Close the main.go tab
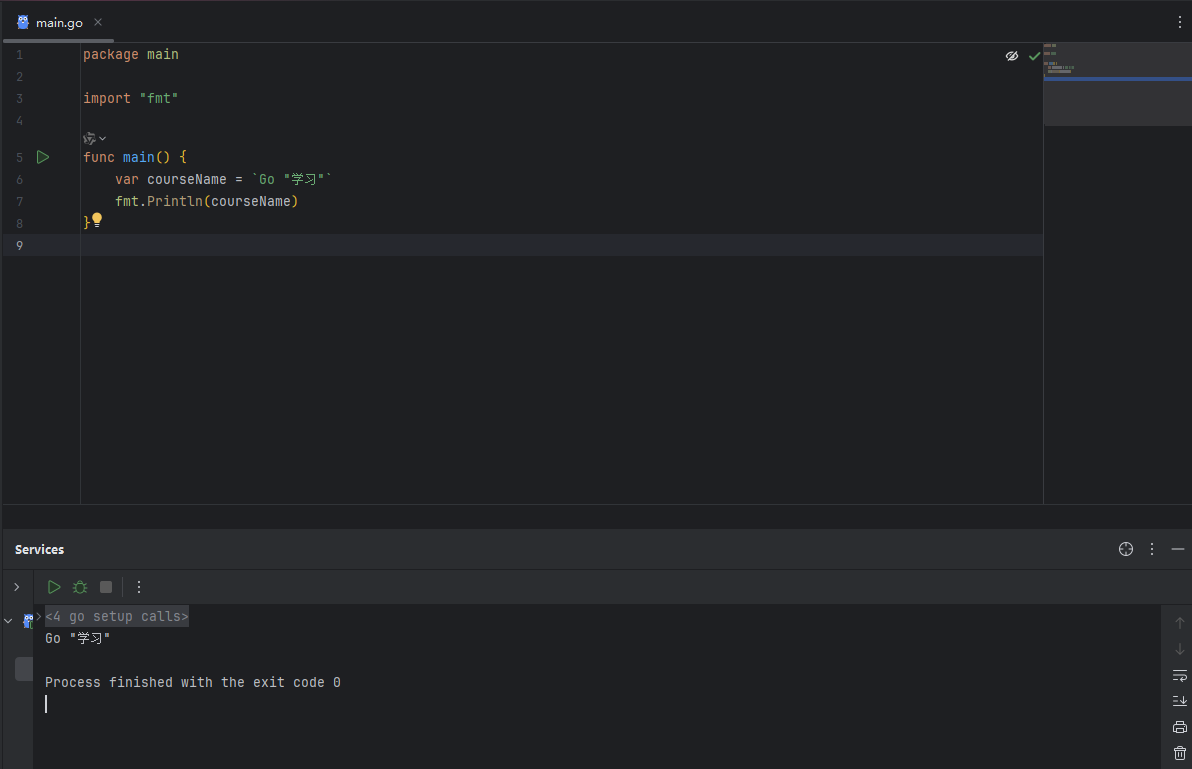 (98, 22)
